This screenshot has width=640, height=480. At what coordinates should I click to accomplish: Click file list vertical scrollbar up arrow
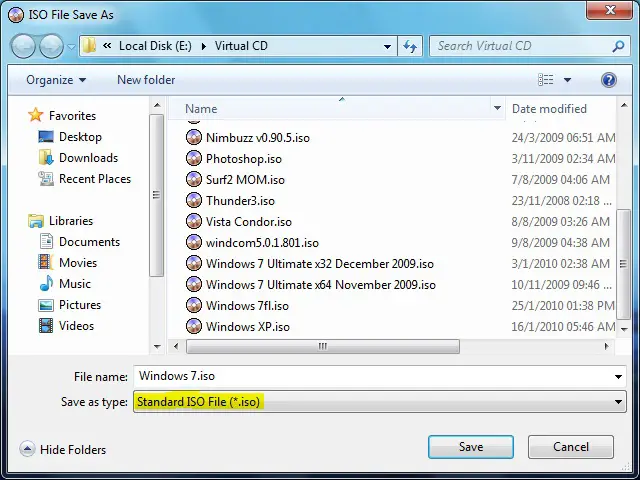coord(624,105)
